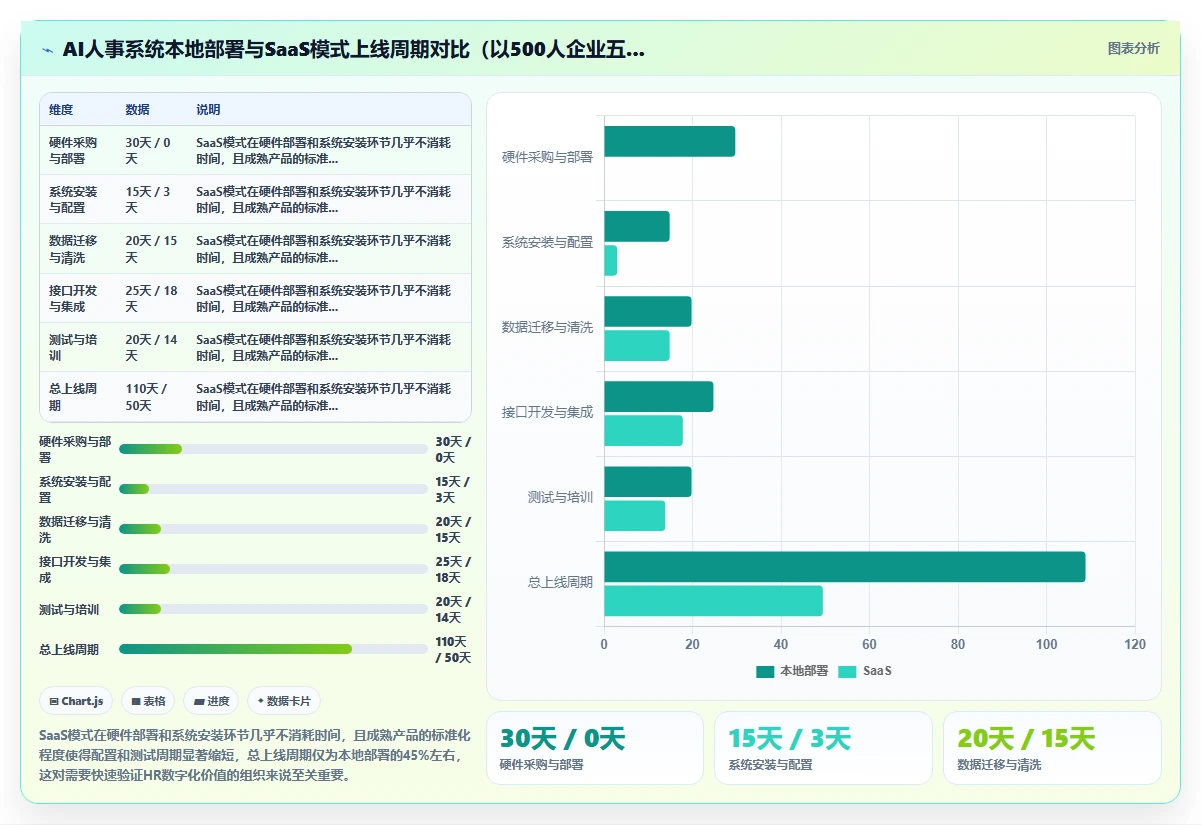The height and width of the screenshot is (825, 1201).
Task: Open the 15天 / 3天 data card
Action: pyautogui.click(x=823, y=748)
